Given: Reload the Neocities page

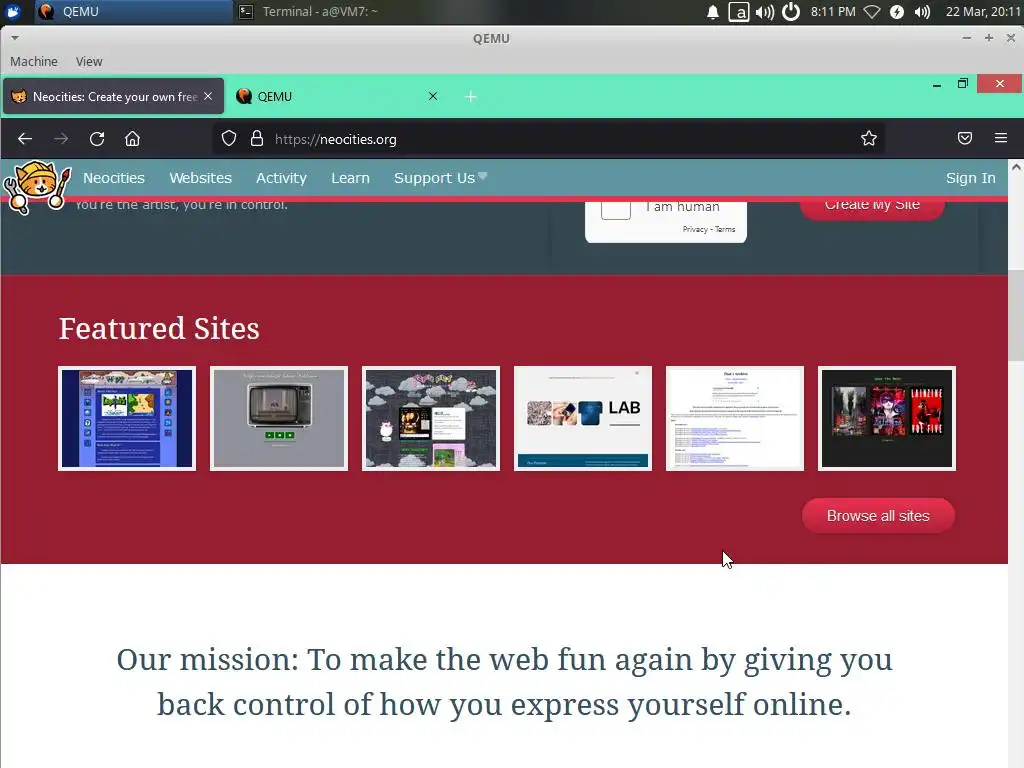Looking at the screenshot, I should point(97,139).
